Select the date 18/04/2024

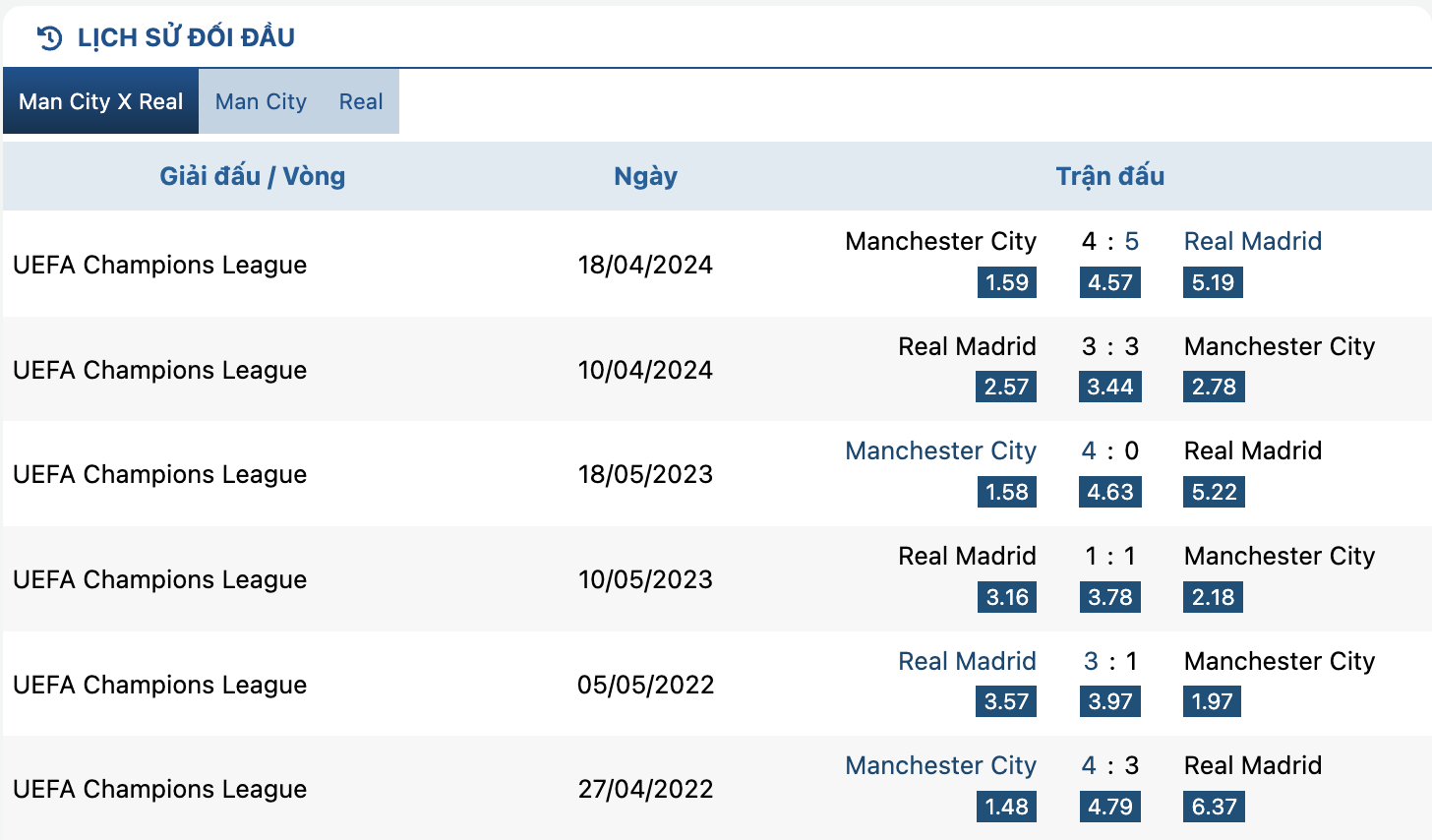(x=645, y=265)
